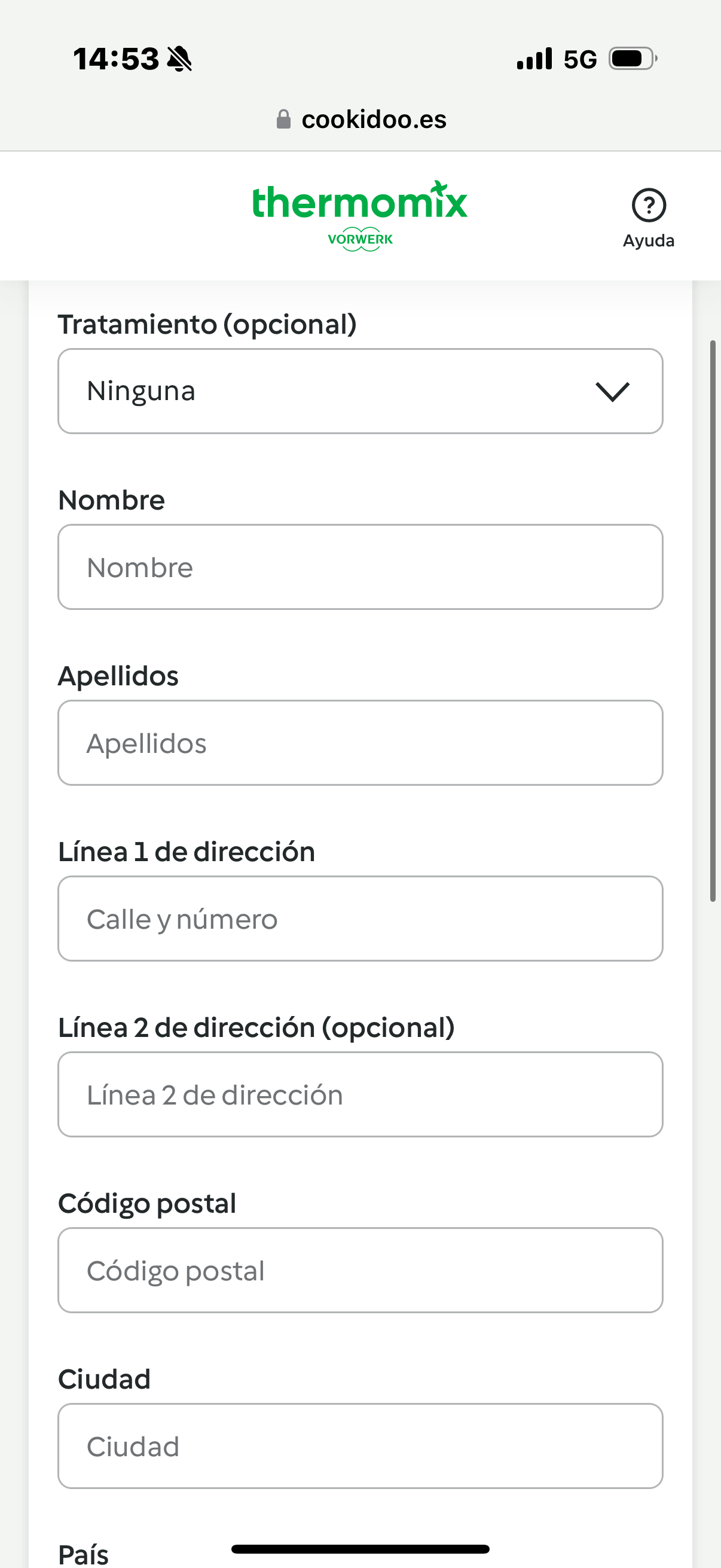Click the page's vertical scrollbar
721x1568 pixels.
click(x=713, y=621)
